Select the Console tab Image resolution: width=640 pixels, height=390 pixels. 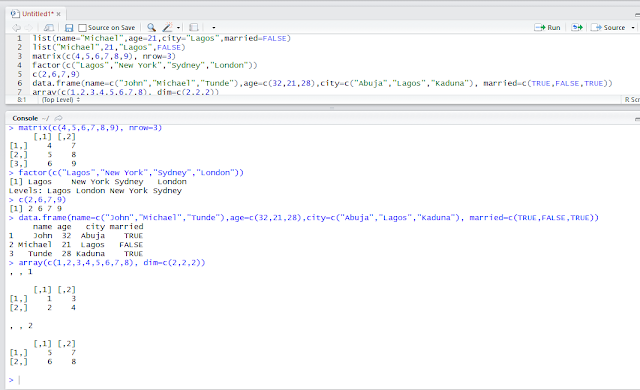click(x=25, y=118)
